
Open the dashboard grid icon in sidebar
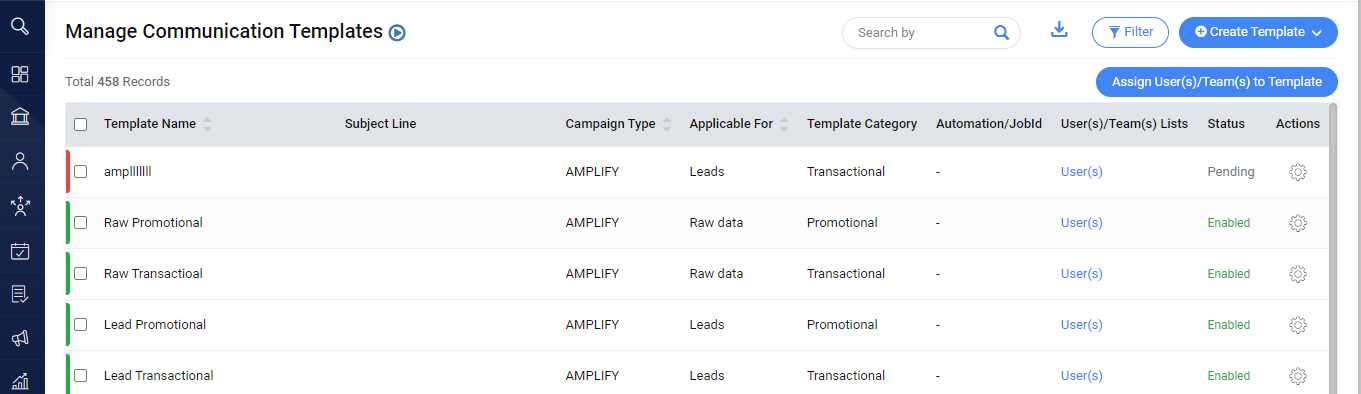pos(20,74)
